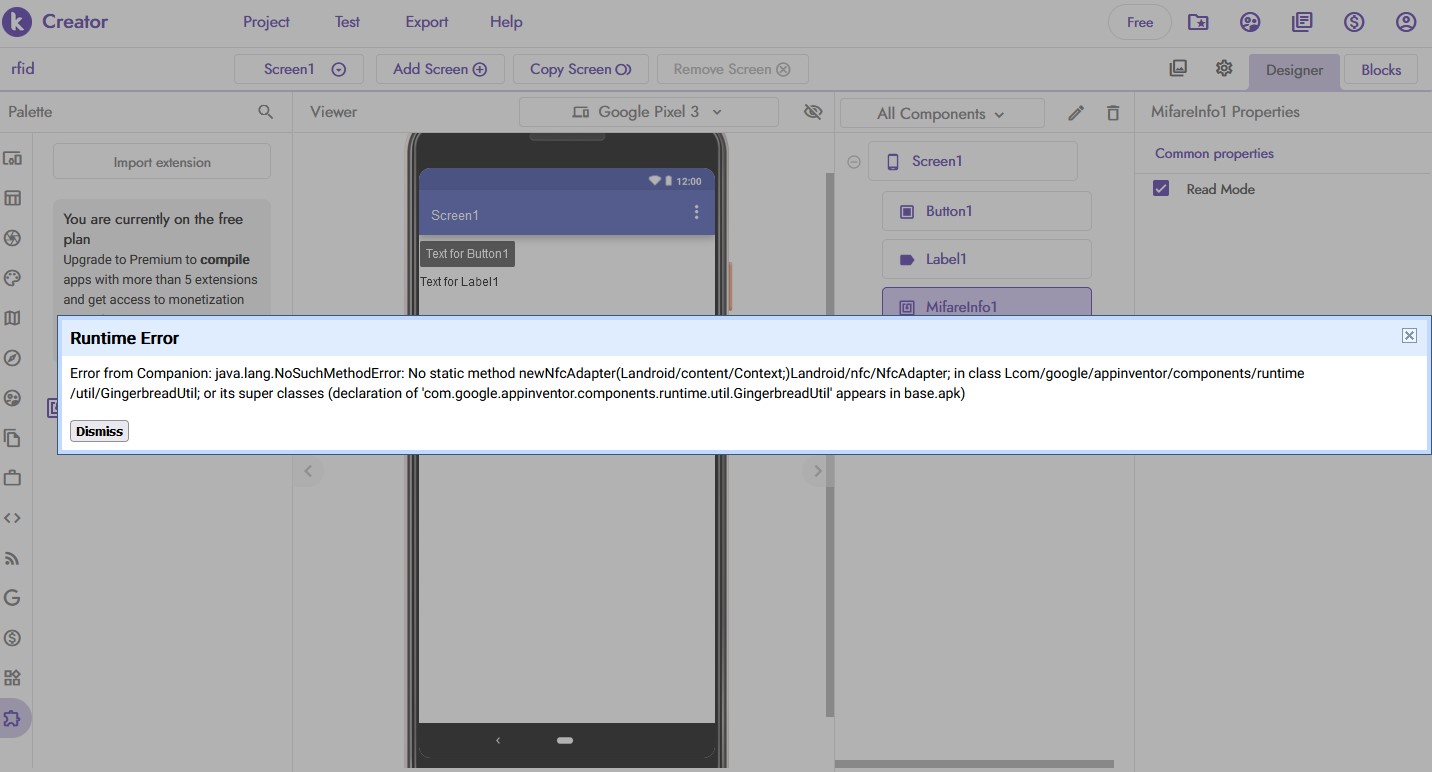Open the Connectivity feed palette icon
1432x772 pixels.
click(x=13, y=558)
